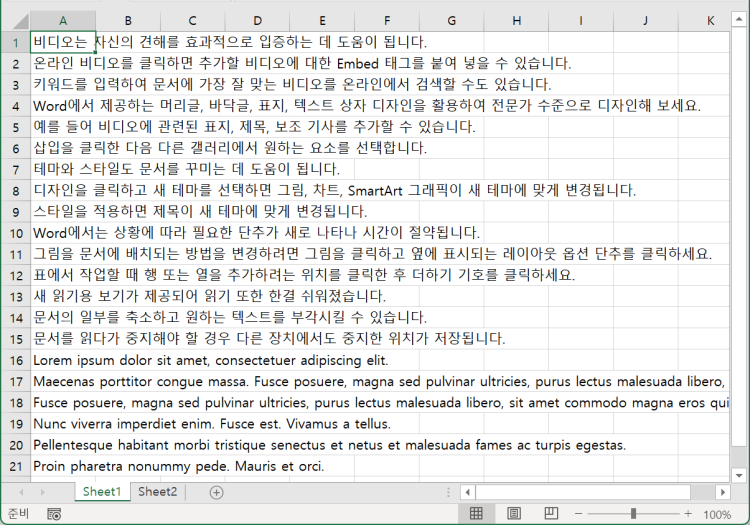750x525 pixels.
Task: Select row 2 header
Action: [16, 64]
